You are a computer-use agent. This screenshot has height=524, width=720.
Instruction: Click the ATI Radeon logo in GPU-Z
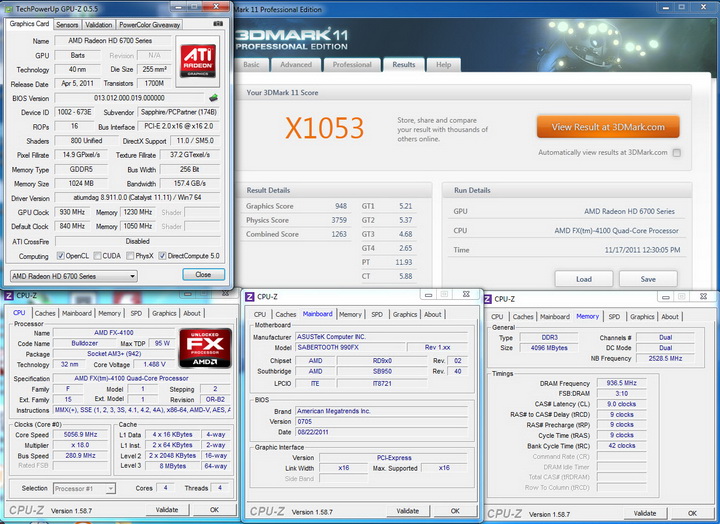coord(197,61)
